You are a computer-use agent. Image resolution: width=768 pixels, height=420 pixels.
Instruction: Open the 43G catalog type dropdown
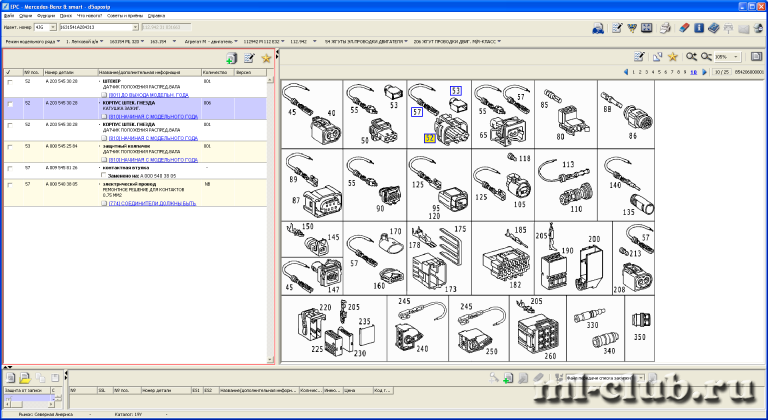click(x=53, y=27)
